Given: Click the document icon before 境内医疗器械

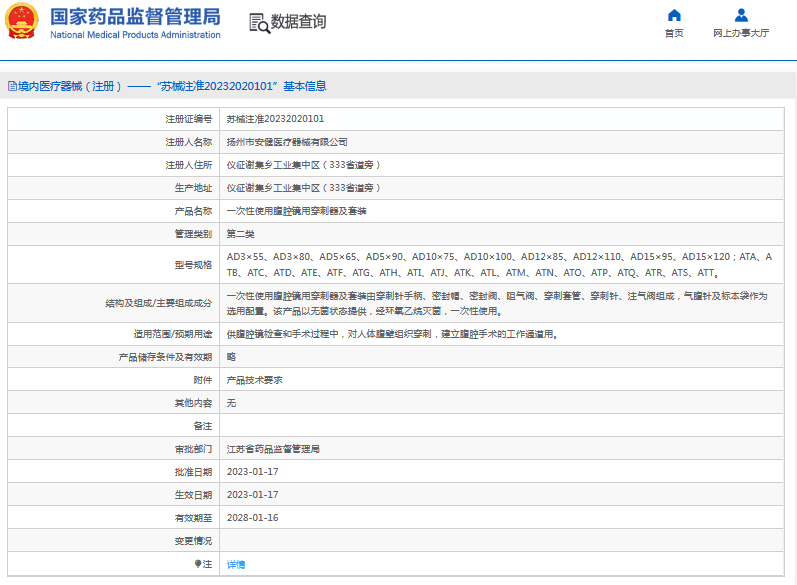Looking at the screenshot, I should pyautogui.click(x=12, y=86).
